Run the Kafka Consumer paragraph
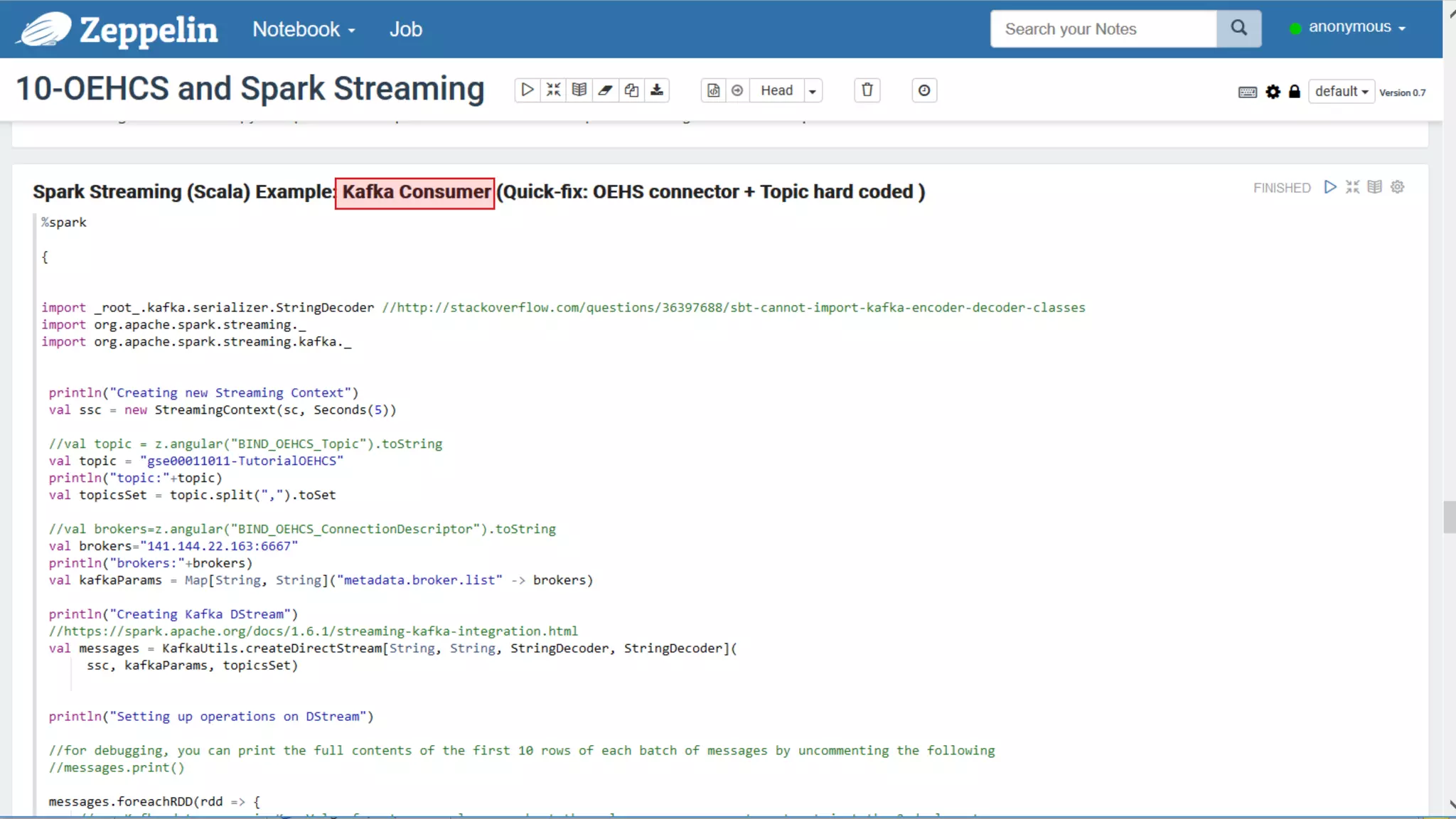 click(x=1330, y=187)
